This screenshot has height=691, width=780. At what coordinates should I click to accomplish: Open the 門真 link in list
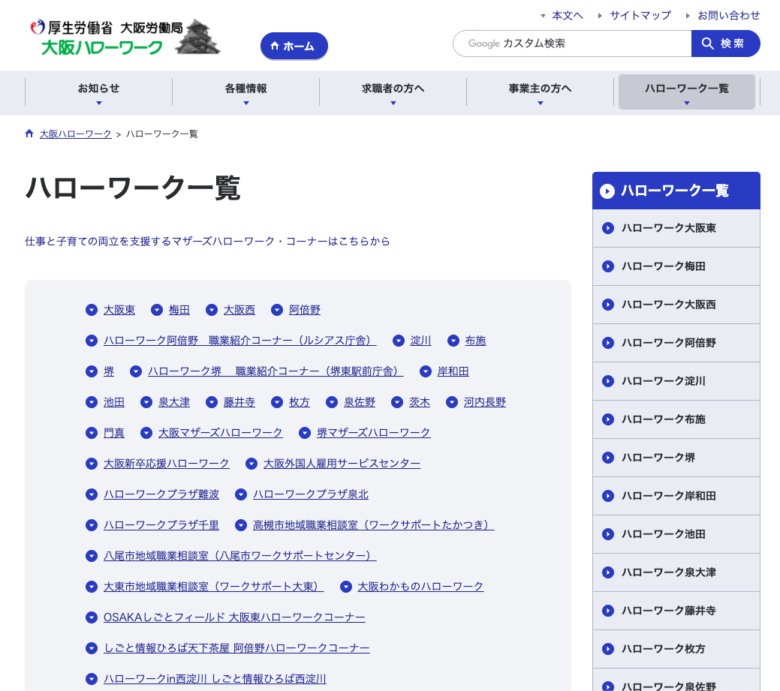[114, 433]
